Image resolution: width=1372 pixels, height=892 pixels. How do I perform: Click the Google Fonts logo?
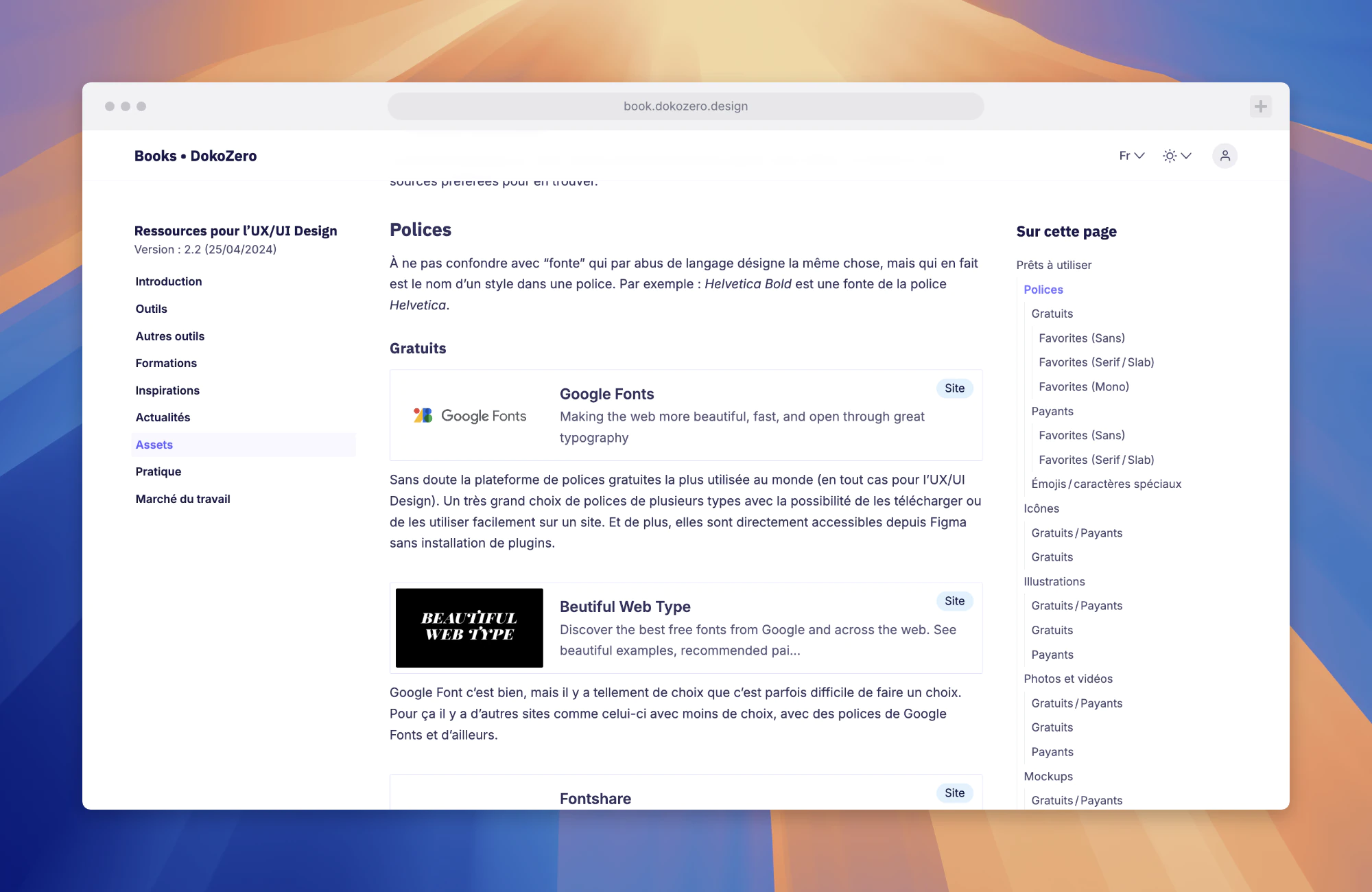click(470, 416)
